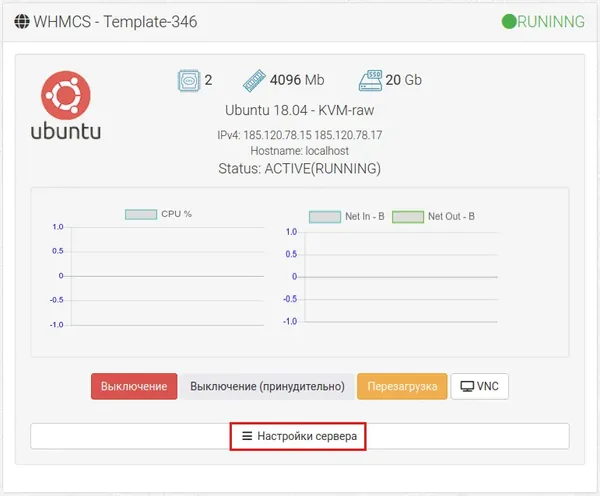This screenshot has height=496, width=600.
Task: Click the Ubuntu 18.04 - KVM-raw text
Action: click(x=299, y=110)
